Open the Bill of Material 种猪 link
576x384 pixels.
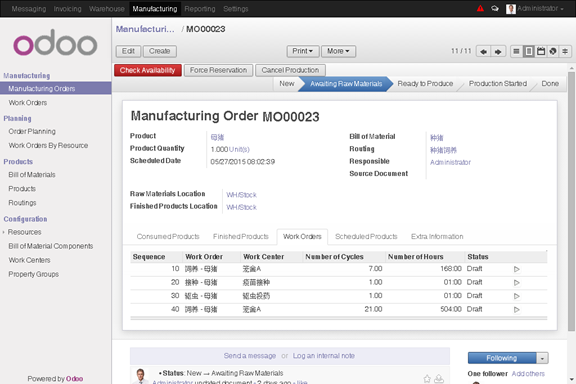click(x=436, y=138)
